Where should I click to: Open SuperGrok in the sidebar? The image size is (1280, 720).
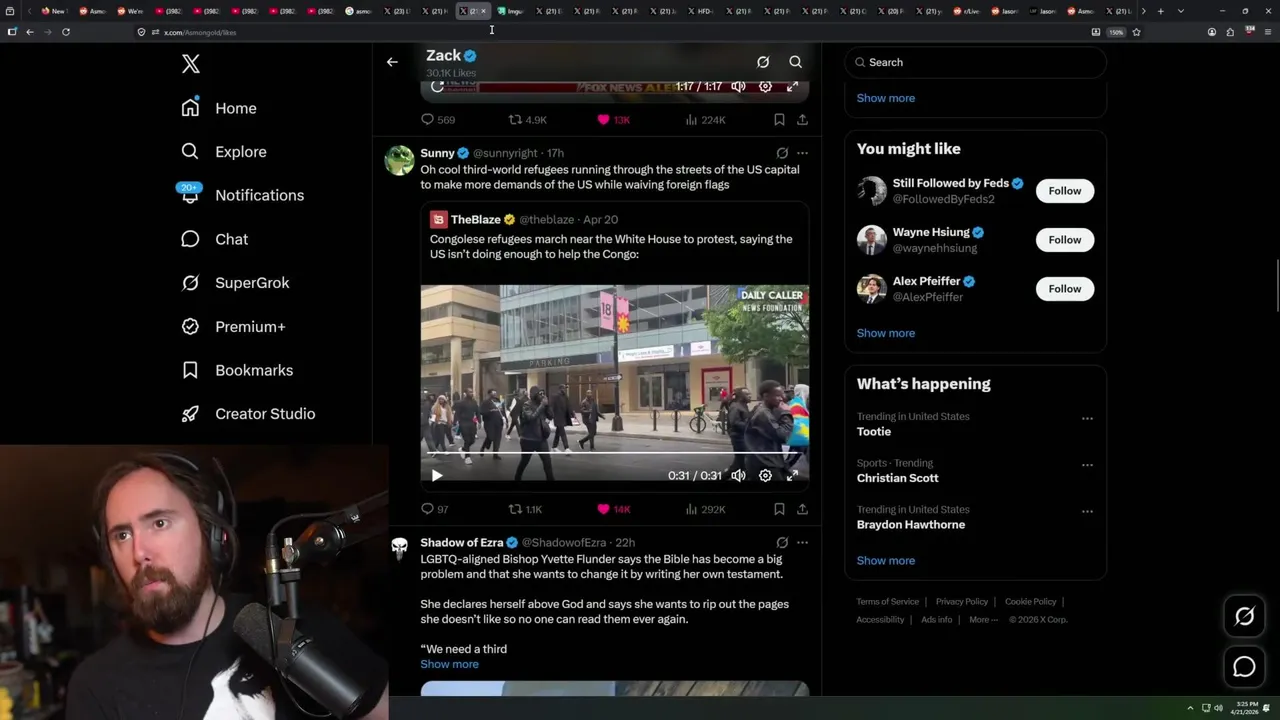[x=235, y=283]
